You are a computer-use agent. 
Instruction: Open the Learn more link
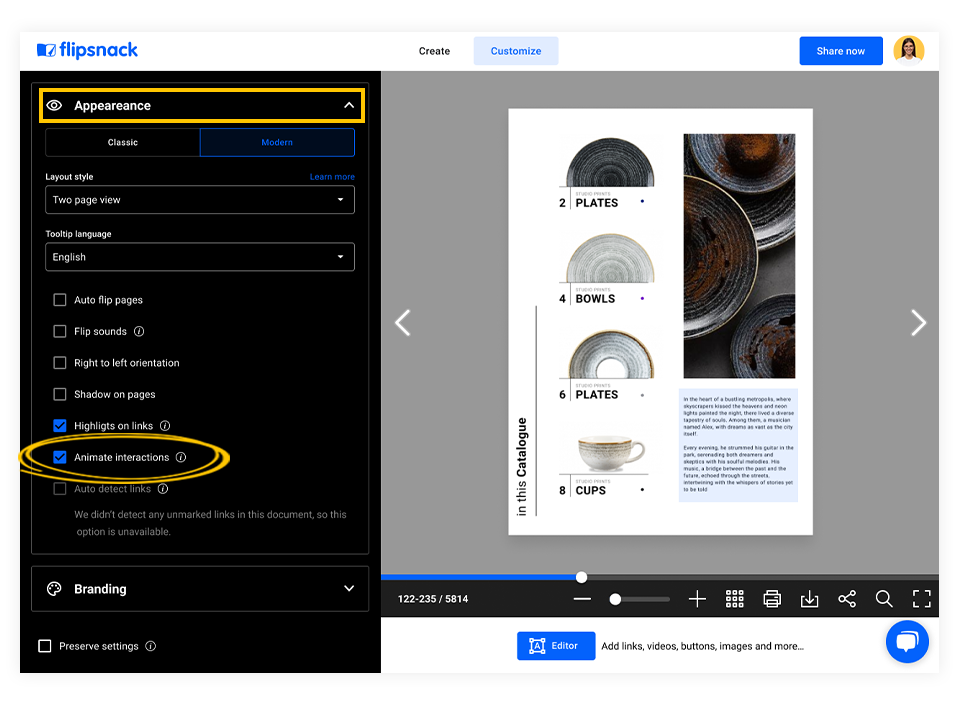(x=332, y=176)
